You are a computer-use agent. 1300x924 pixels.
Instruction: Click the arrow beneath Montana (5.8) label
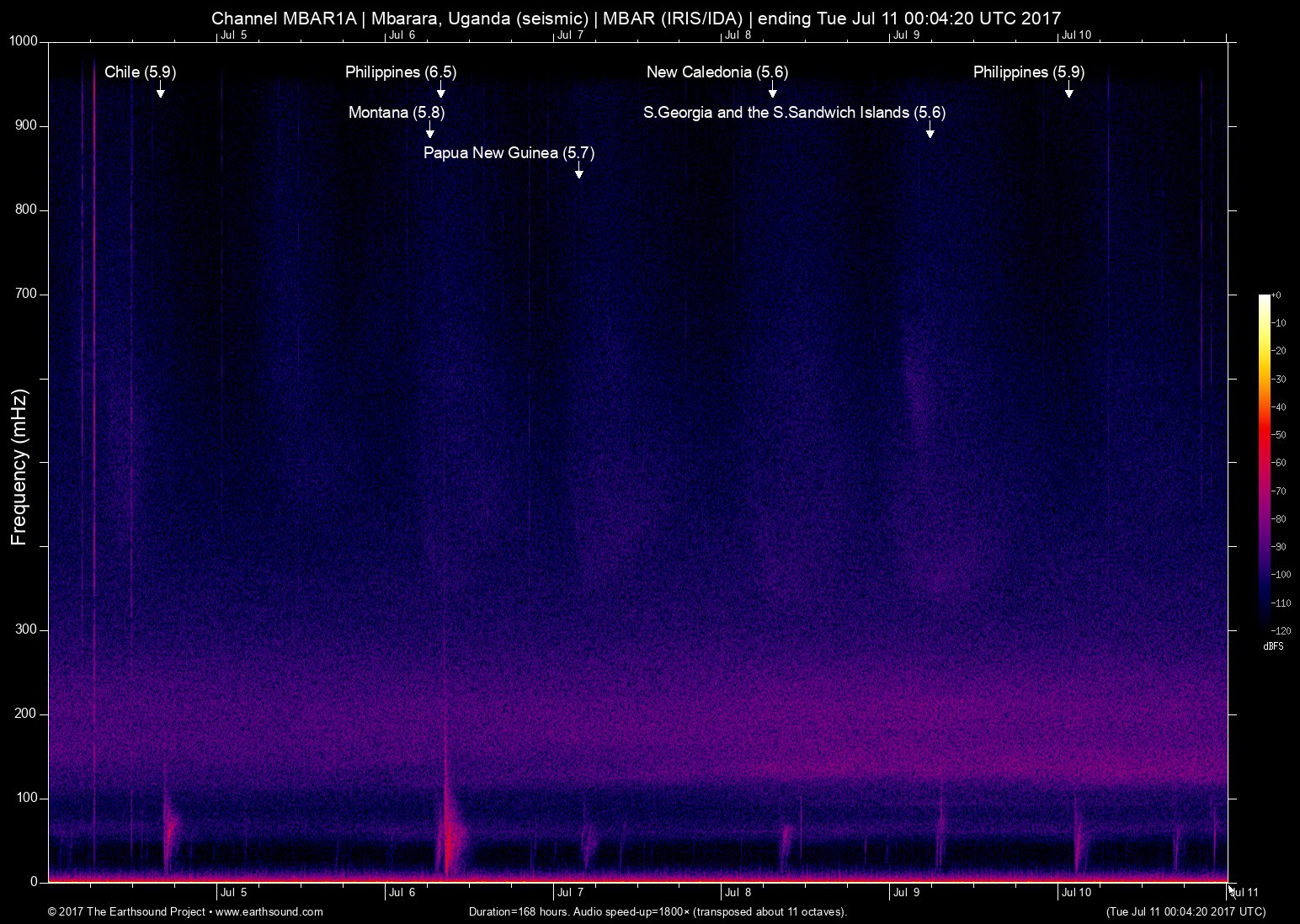tap(429, 130)
